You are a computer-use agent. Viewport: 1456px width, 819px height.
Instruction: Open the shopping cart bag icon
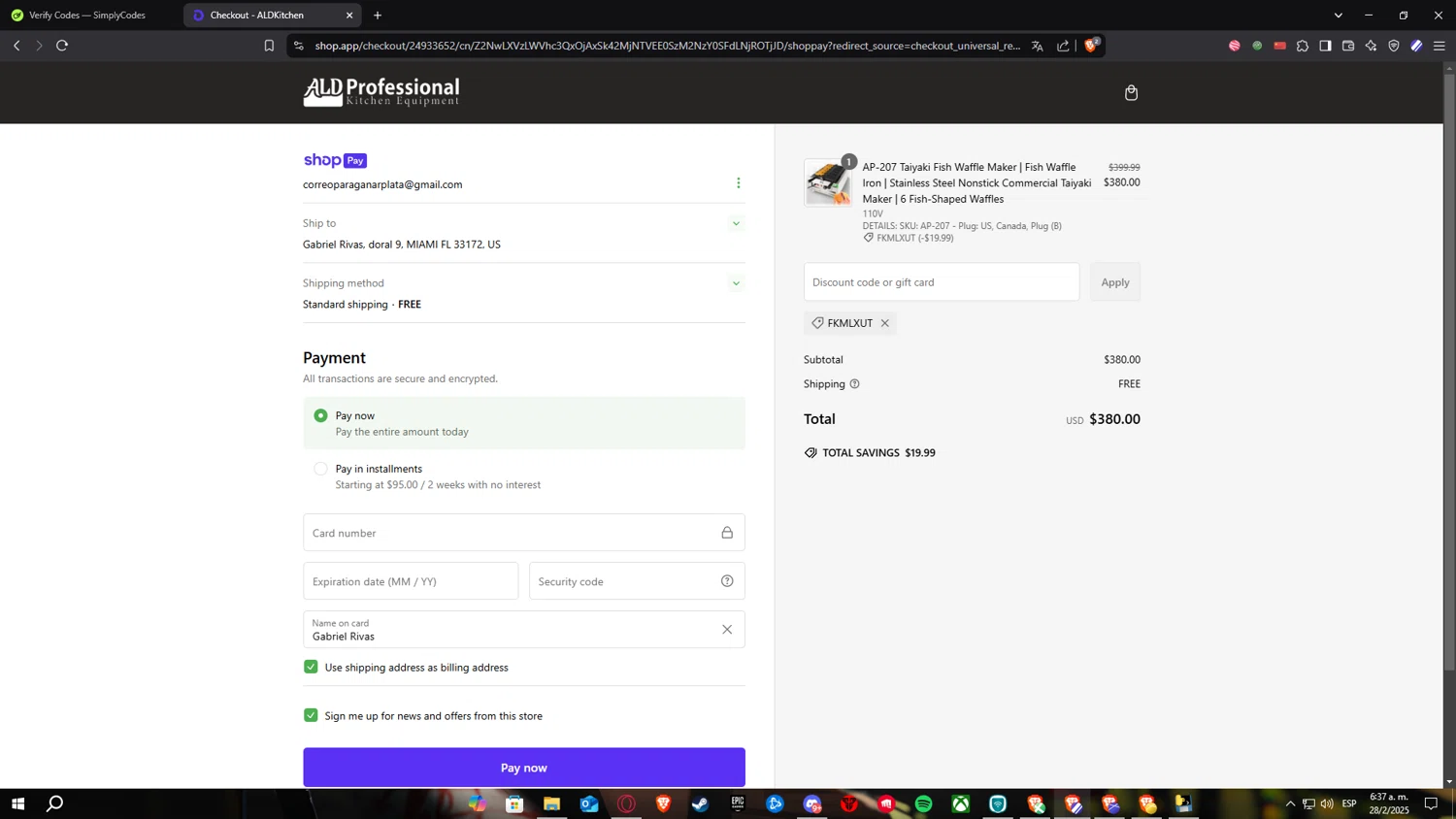[1131, 93]
